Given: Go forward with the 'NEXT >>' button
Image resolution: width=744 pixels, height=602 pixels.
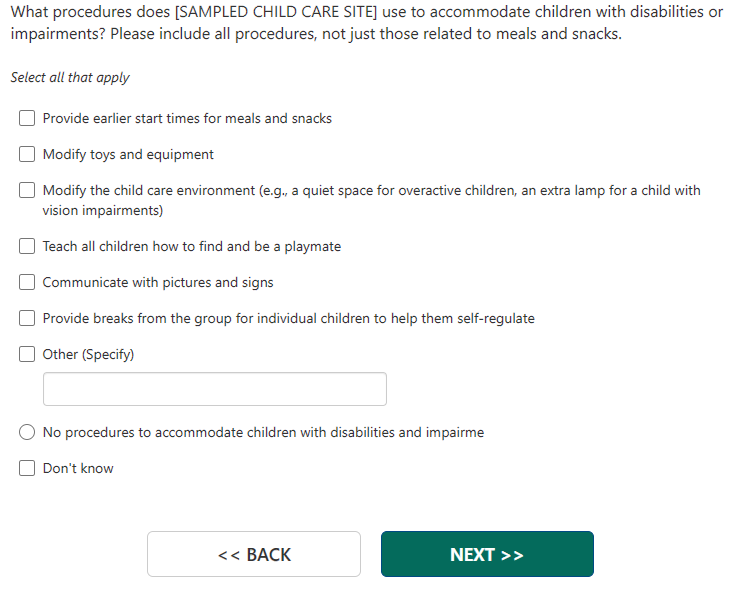Looking at the screenshot, I should click(487, 554).
